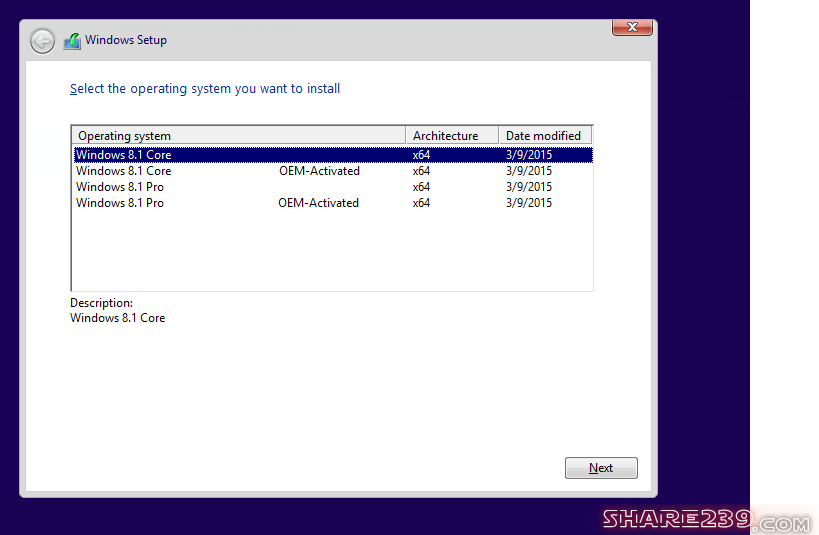The image size is (819, 535).
Task: Click the heading Select the operating system
Action: (205, 89)
